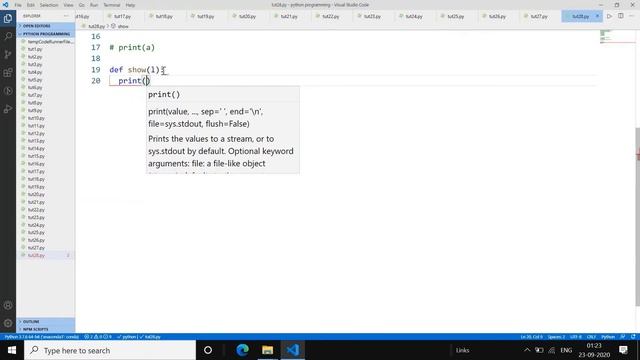Open the Terminal menu
The image size is (640, 360).
click(x=111, y=5)
